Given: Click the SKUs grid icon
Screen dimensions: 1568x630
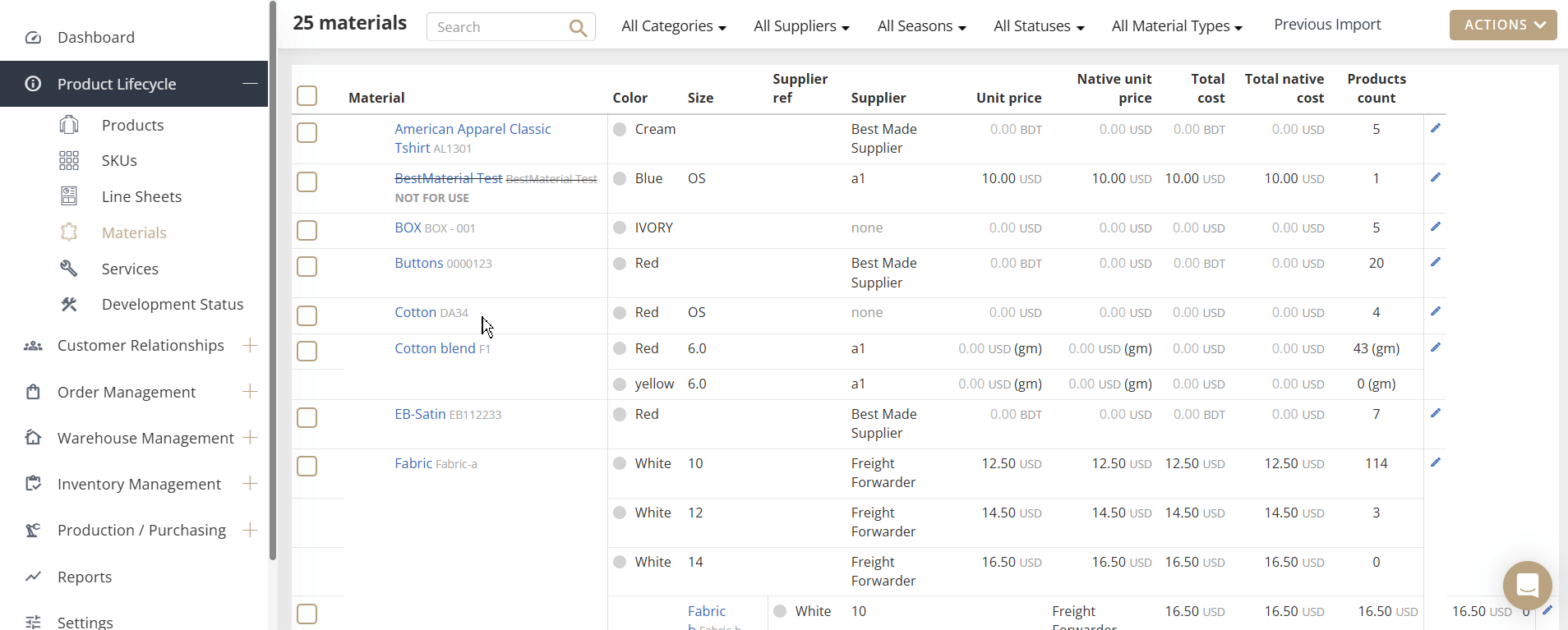Looking at the screenshot, I should coord(69,160).
